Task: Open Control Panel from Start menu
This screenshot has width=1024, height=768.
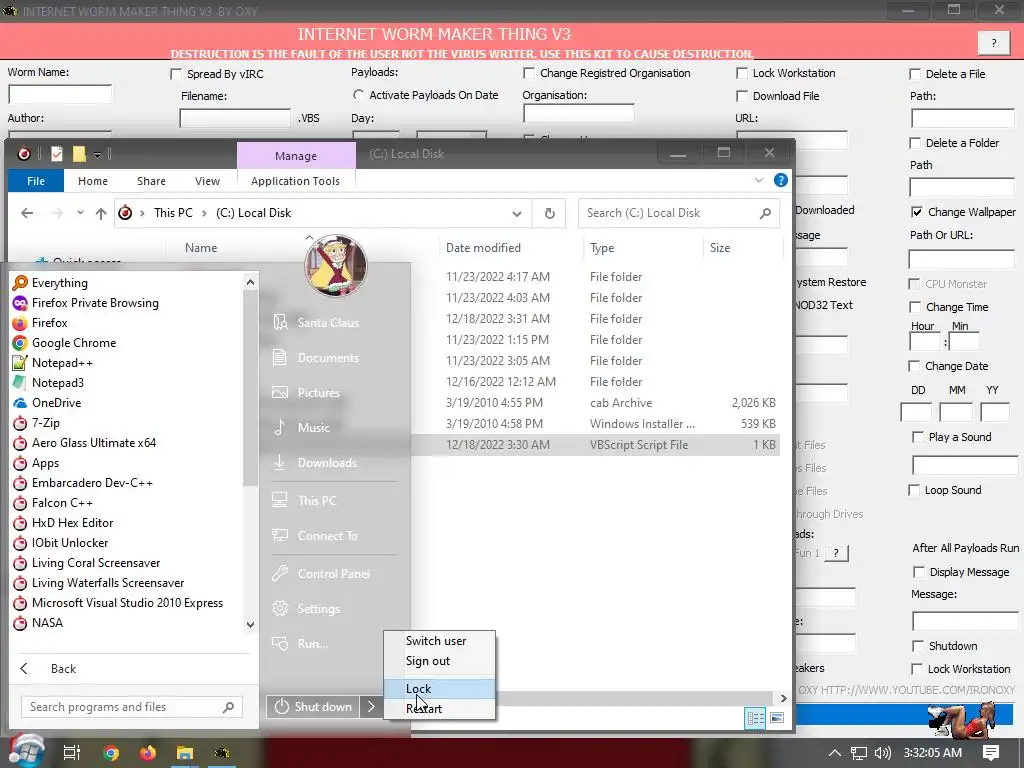Action: click(x=321, y=574)
